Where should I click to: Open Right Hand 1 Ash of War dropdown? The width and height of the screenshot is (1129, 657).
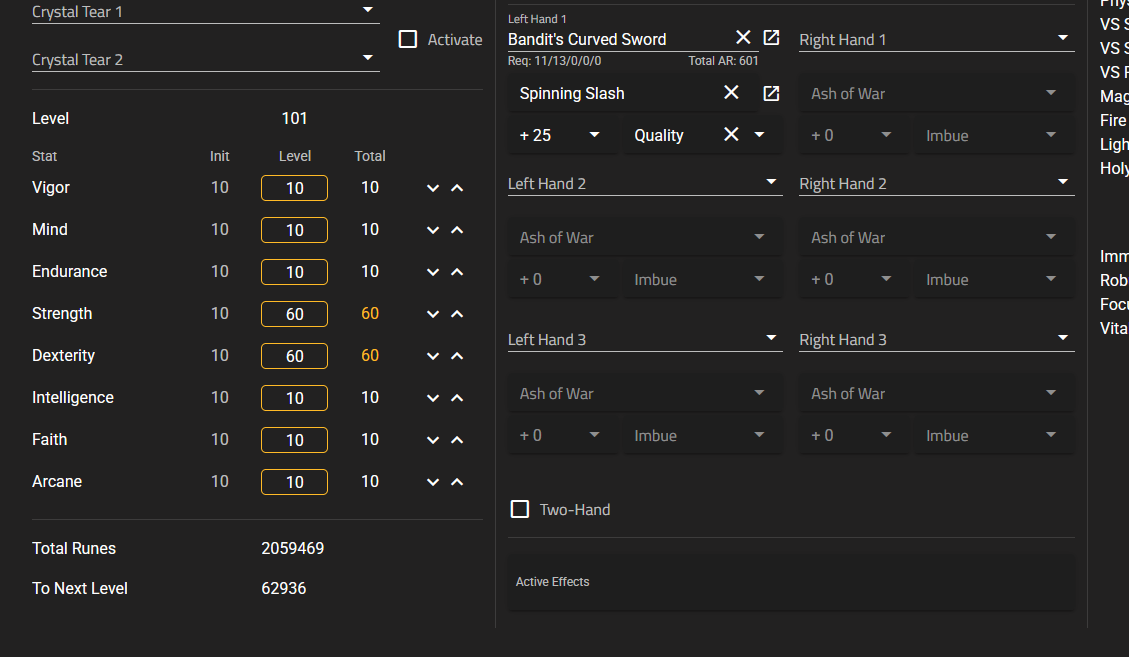coord(936,94)
